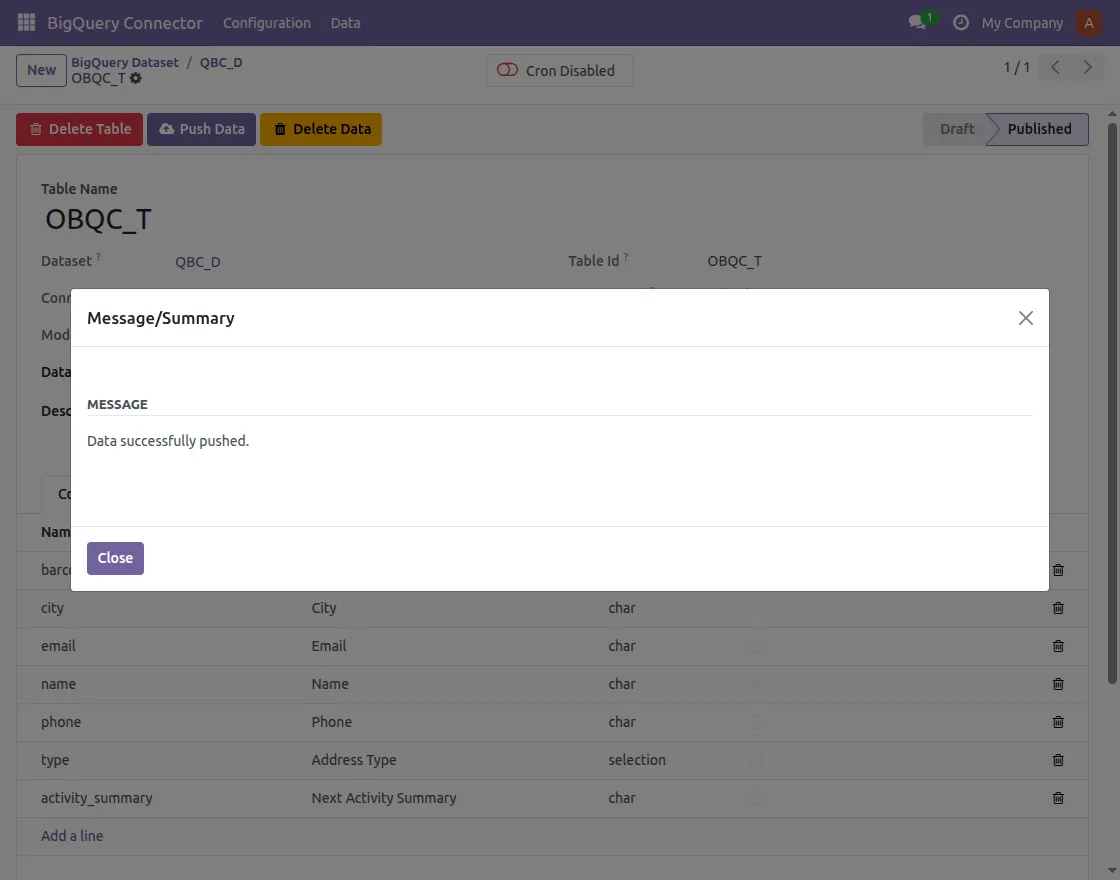Set status to Published
This screenshot has height=880, width=1120.
tap(1039, 129)
